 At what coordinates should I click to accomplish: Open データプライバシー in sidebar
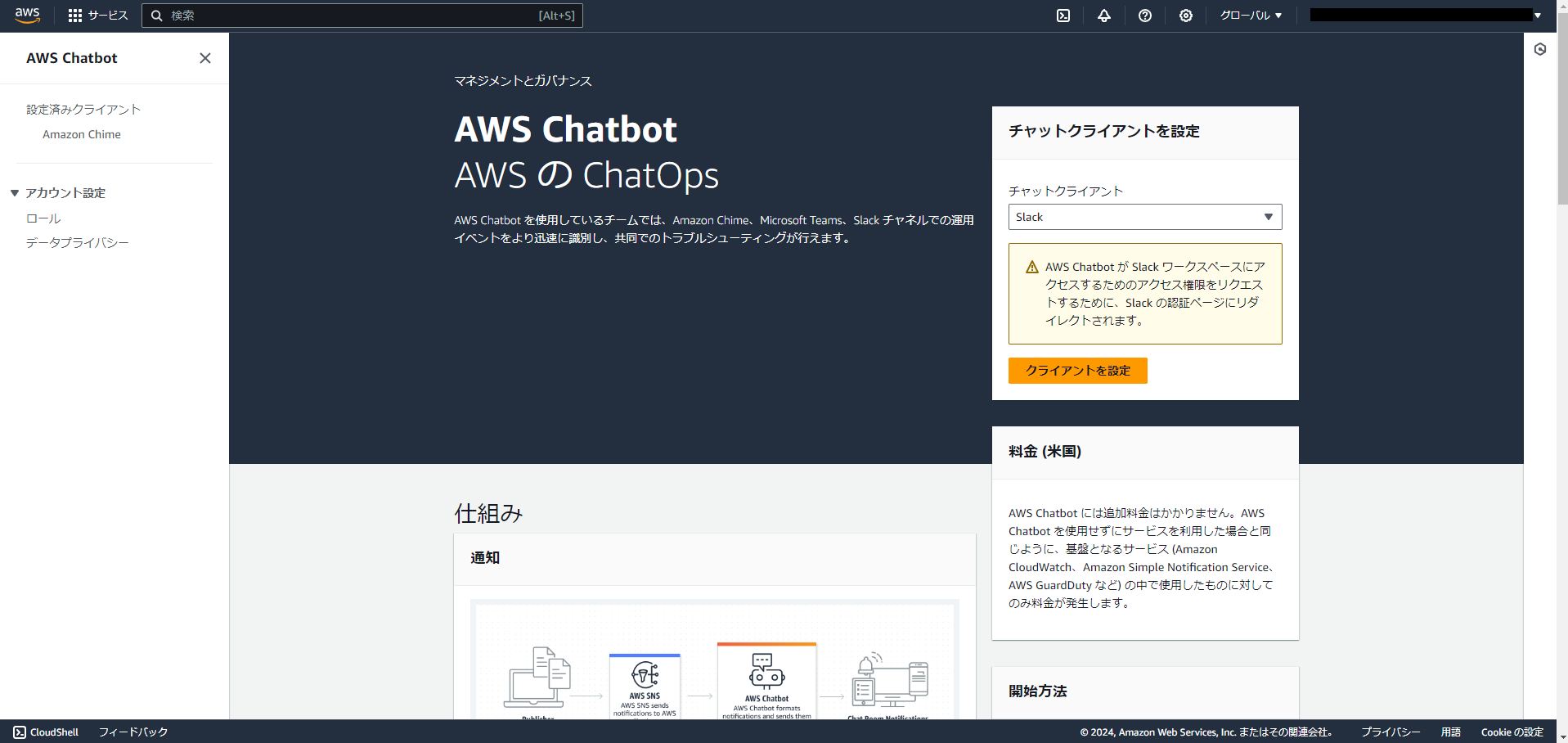point(78,243)
